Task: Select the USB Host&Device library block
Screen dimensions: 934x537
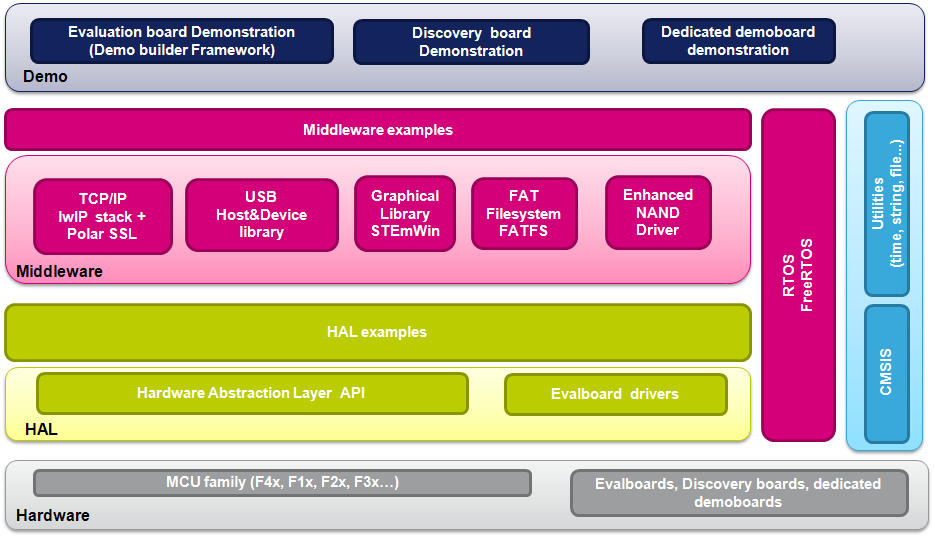Action: tap(261, 215)
